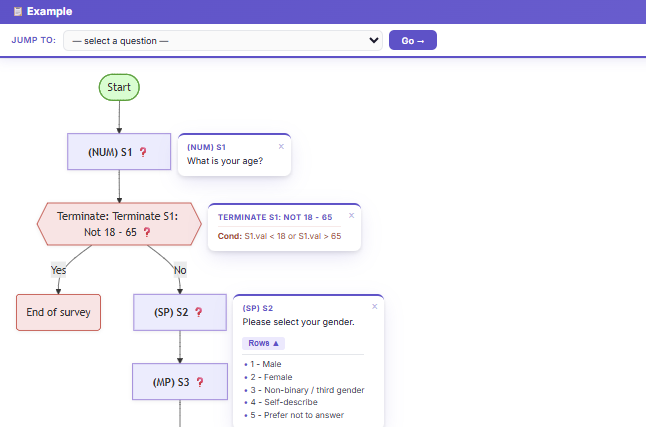Click the No branch label
This screenshot has width=647, height=427.
(180, 270)
